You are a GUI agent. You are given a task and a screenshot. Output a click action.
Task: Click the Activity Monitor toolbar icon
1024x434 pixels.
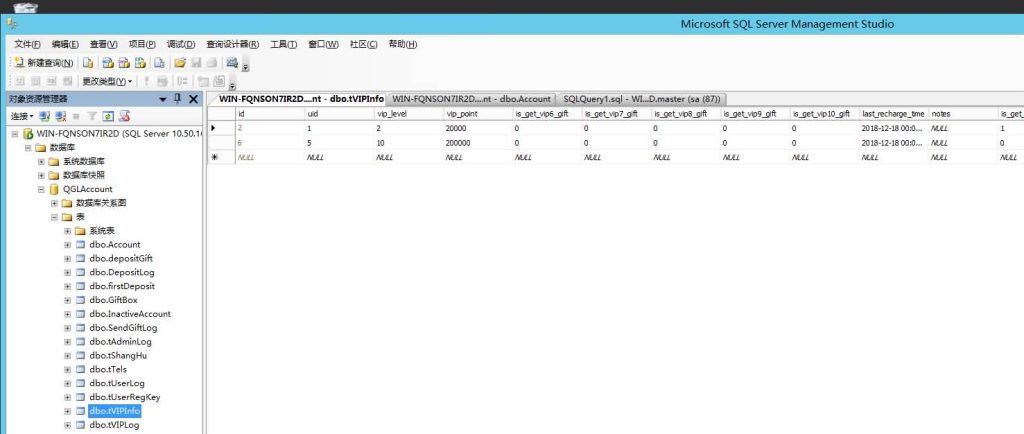coord(232,63)
